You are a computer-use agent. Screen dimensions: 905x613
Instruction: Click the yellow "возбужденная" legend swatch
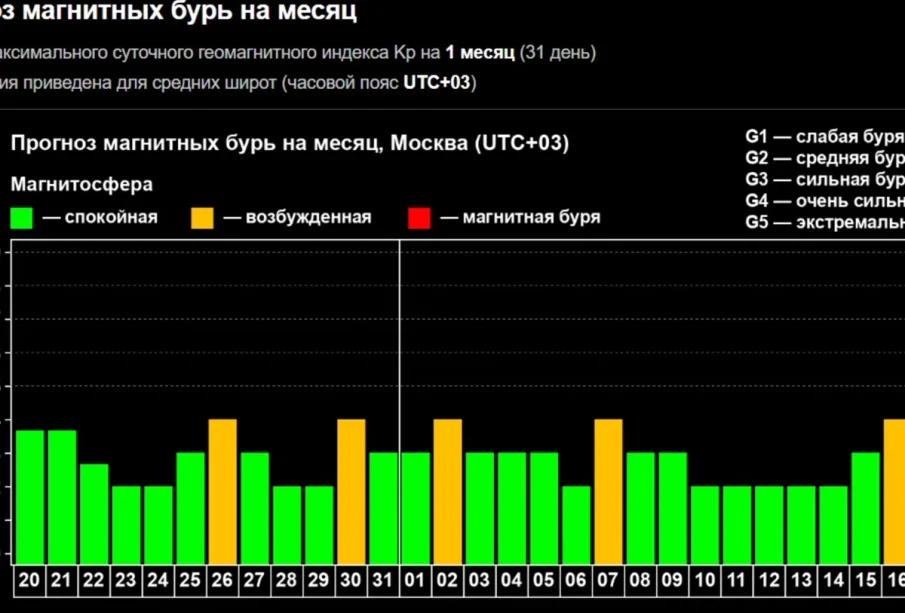[x=202, y=218]
